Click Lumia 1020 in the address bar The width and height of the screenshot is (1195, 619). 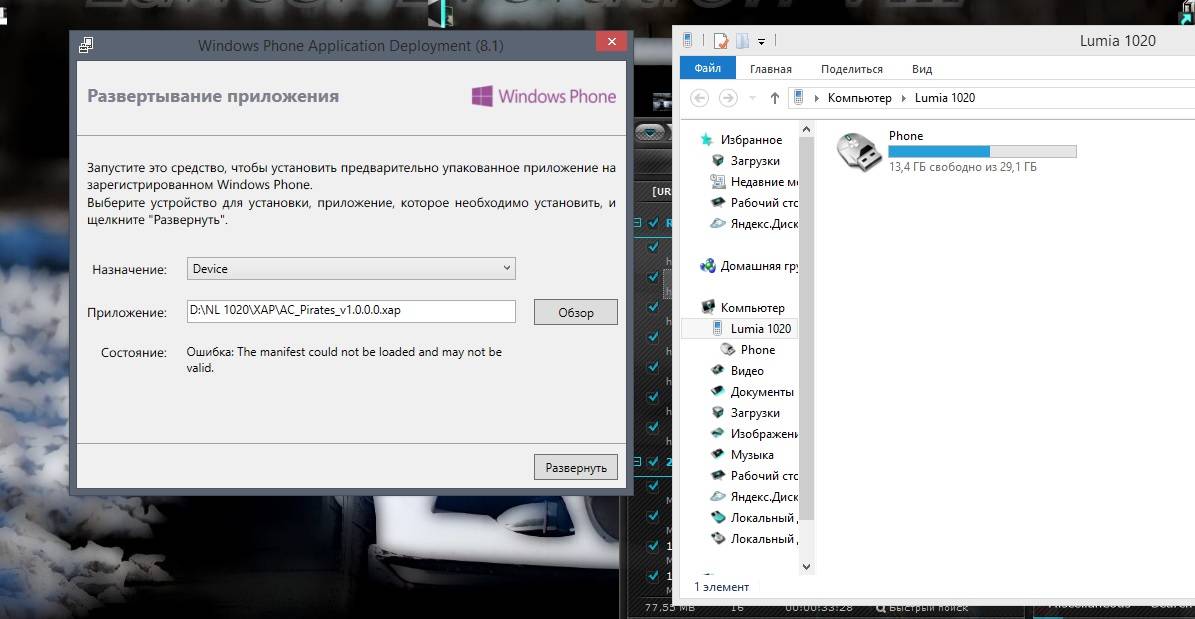click(x=945, y=98)
